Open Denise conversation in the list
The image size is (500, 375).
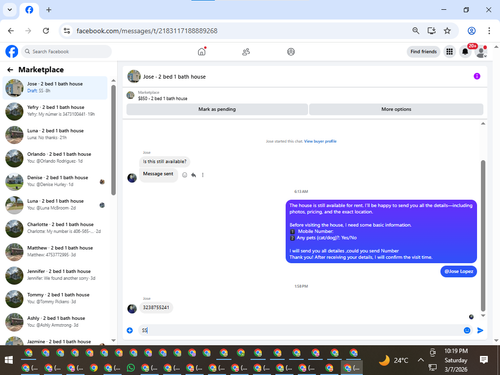coord(55,181)
